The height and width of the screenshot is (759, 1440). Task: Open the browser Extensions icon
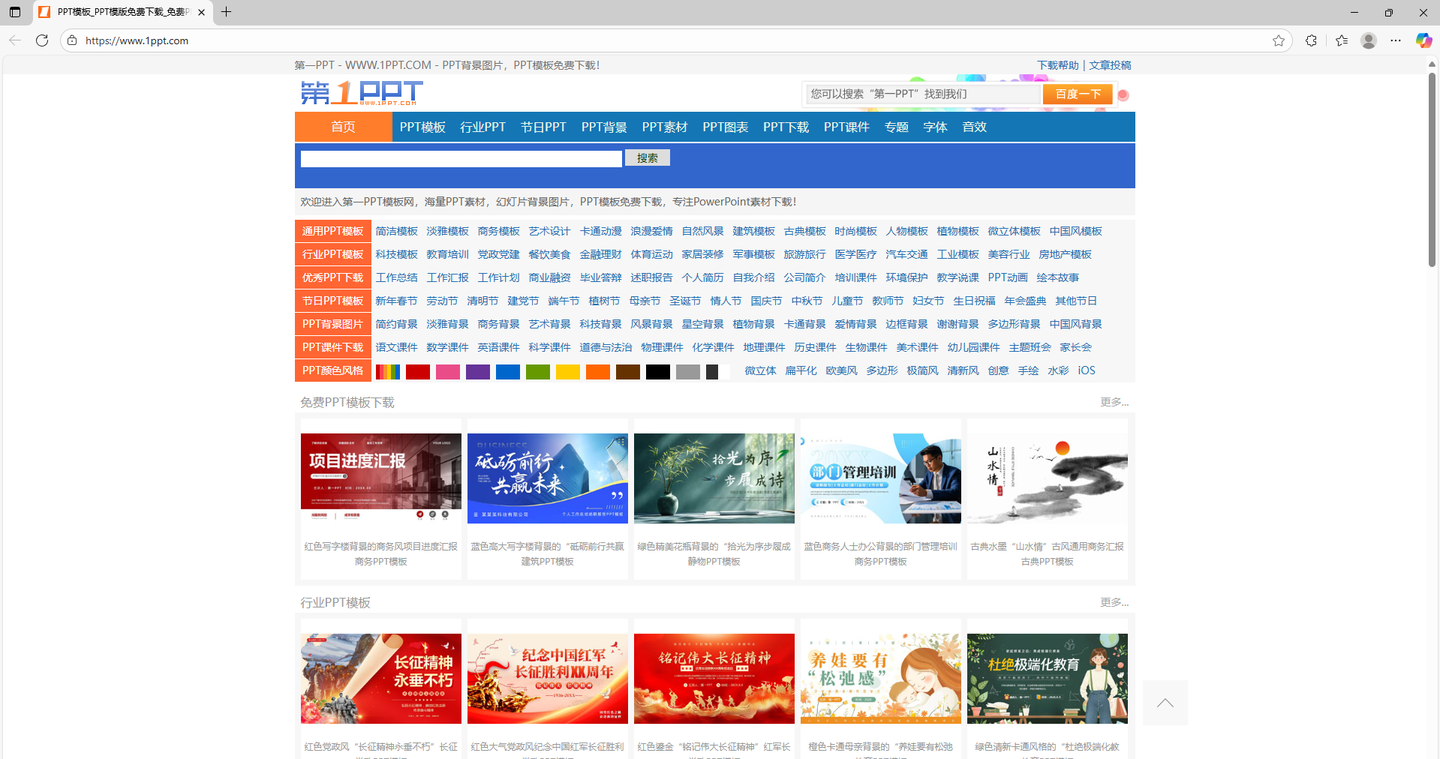[x=1312, y=41]
